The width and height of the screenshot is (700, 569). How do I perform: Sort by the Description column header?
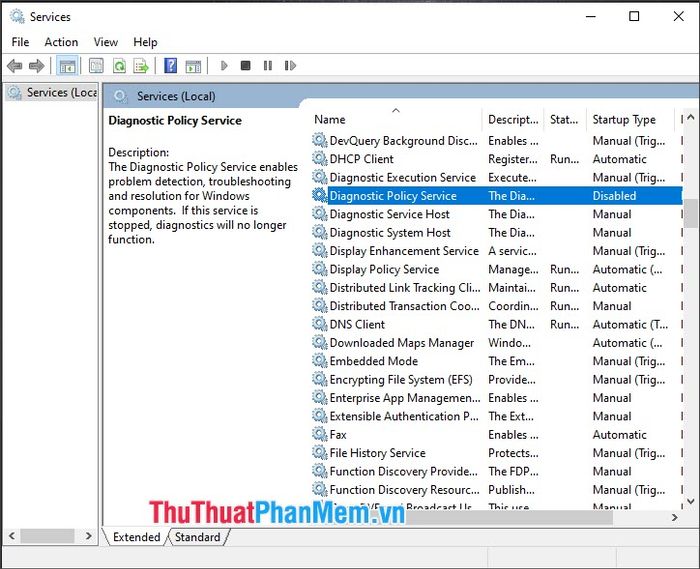pos(513,119)
